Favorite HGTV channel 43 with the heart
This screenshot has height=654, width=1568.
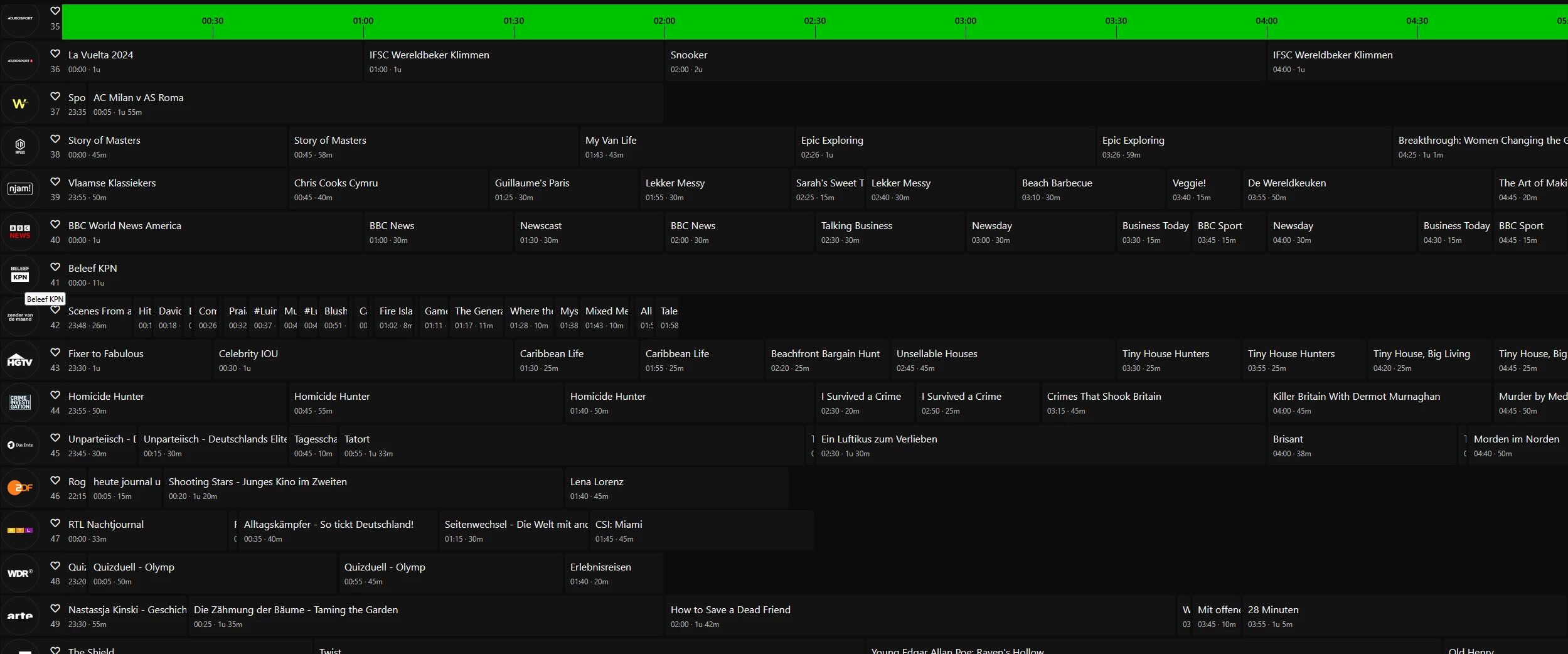pos(55,352)
